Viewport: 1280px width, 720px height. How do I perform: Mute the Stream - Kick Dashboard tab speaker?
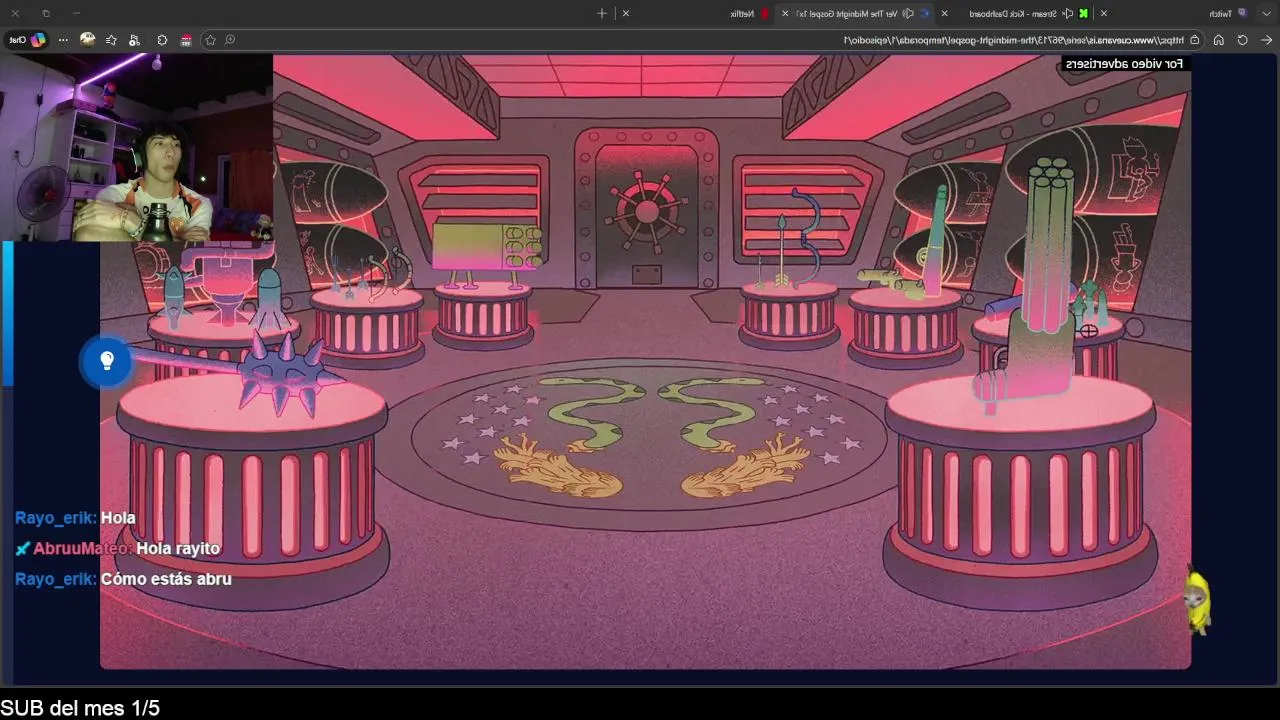(x=1068, y=13)
